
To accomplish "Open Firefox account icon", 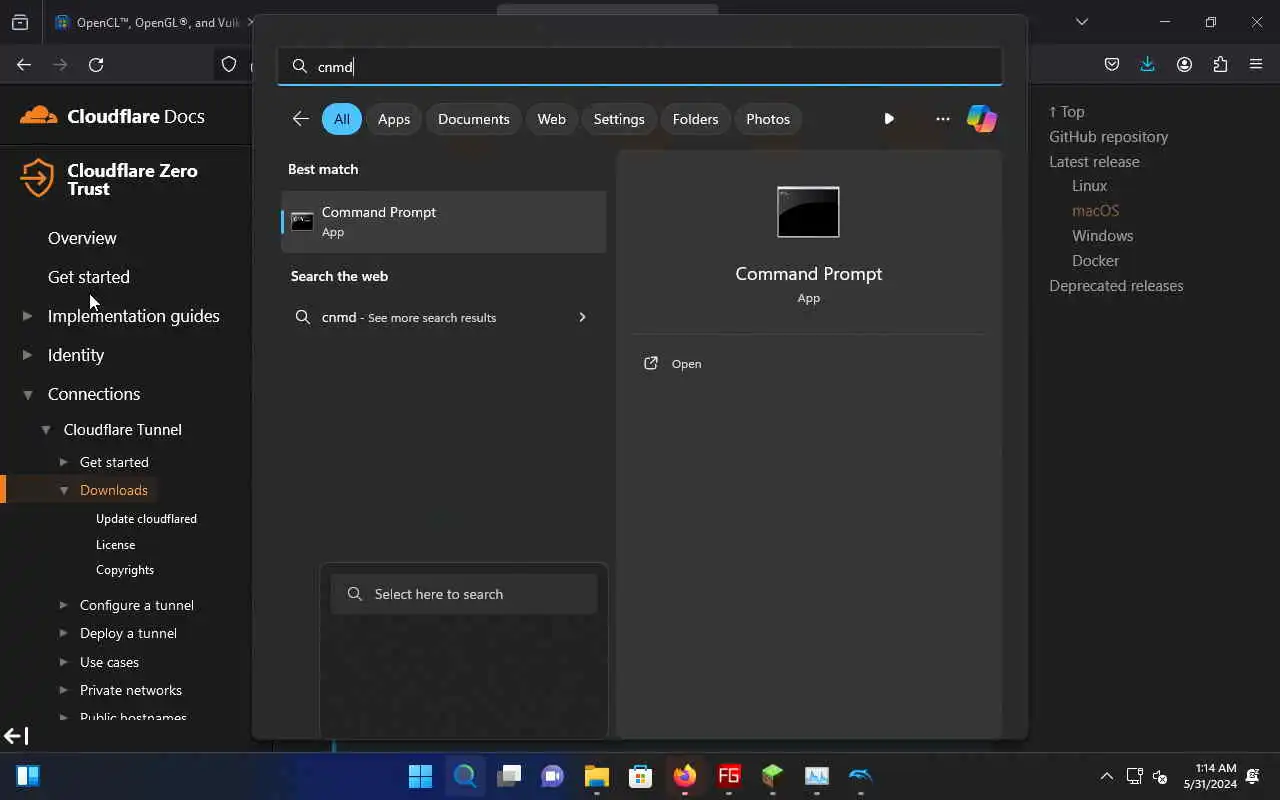I will (1184, 64).
